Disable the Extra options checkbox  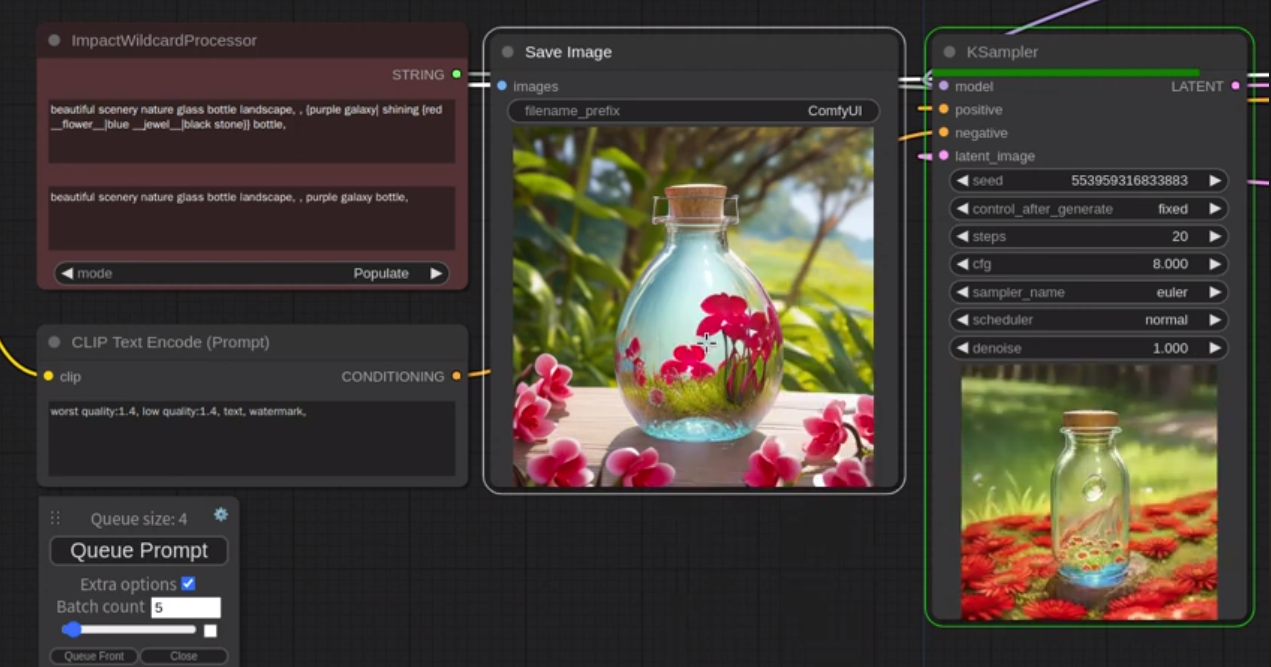point(188,584)
